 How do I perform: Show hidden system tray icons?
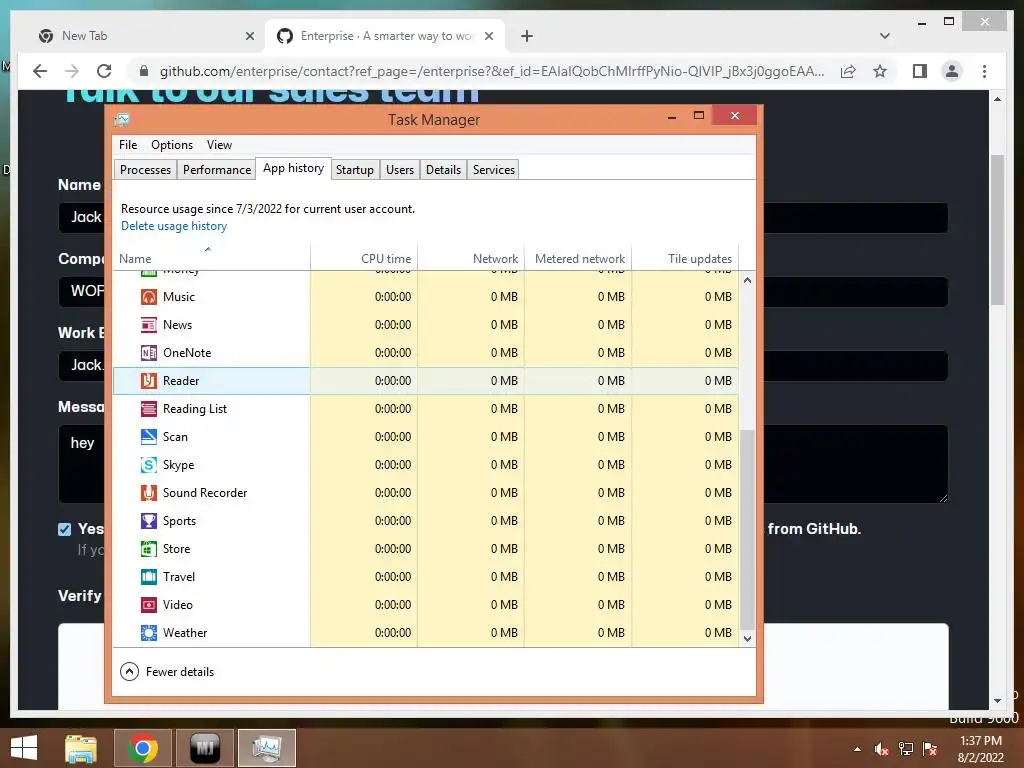tap(857, 749)
